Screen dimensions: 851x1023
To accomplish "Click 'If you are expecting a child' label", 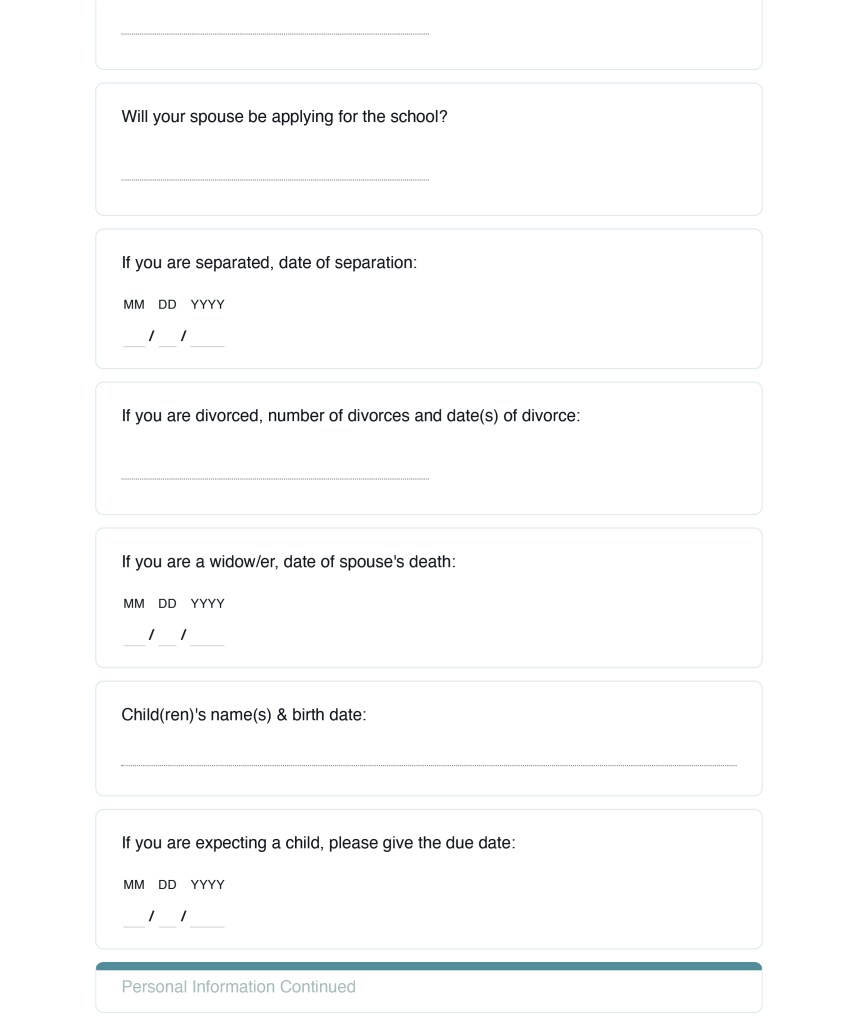I will (x=318, y=843).
